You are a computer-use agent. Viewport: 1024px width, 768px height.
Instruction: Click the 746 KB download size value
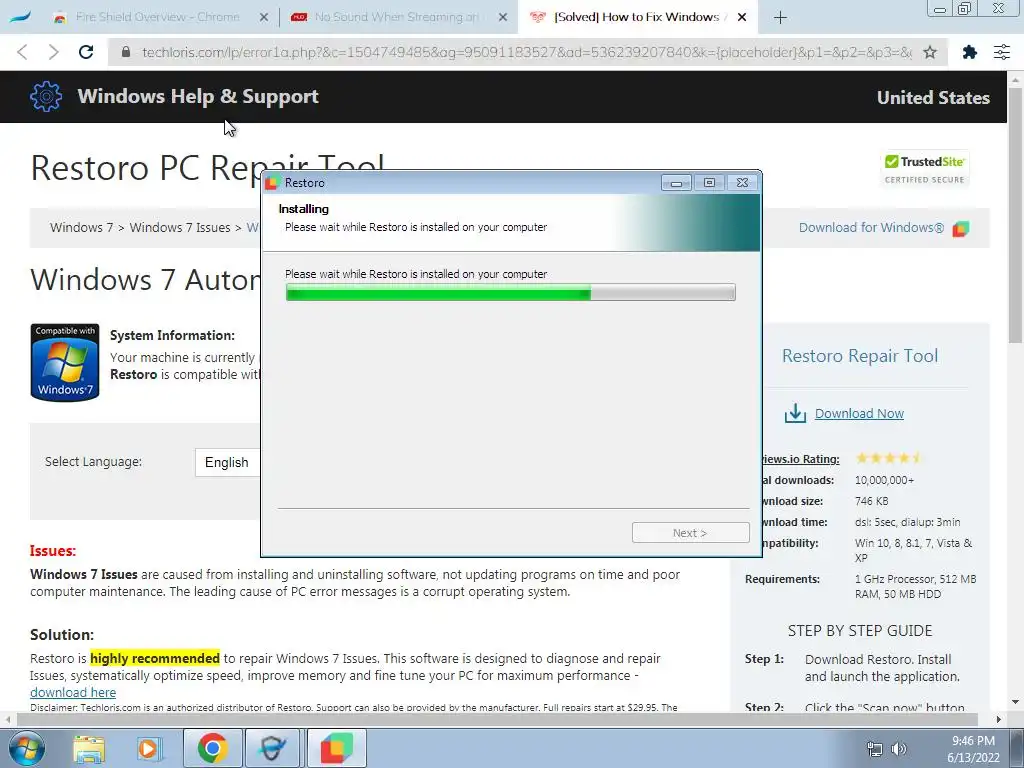(871, 501)
